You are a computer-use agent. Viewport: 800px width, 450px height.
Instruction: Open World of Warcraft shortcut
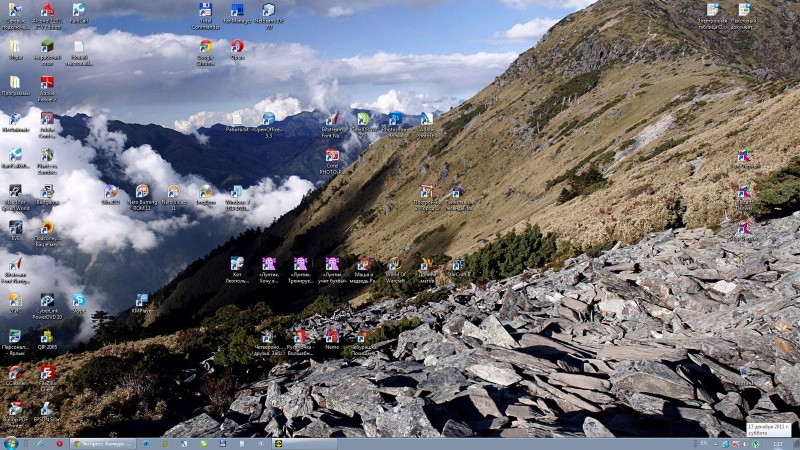point(395,265)
